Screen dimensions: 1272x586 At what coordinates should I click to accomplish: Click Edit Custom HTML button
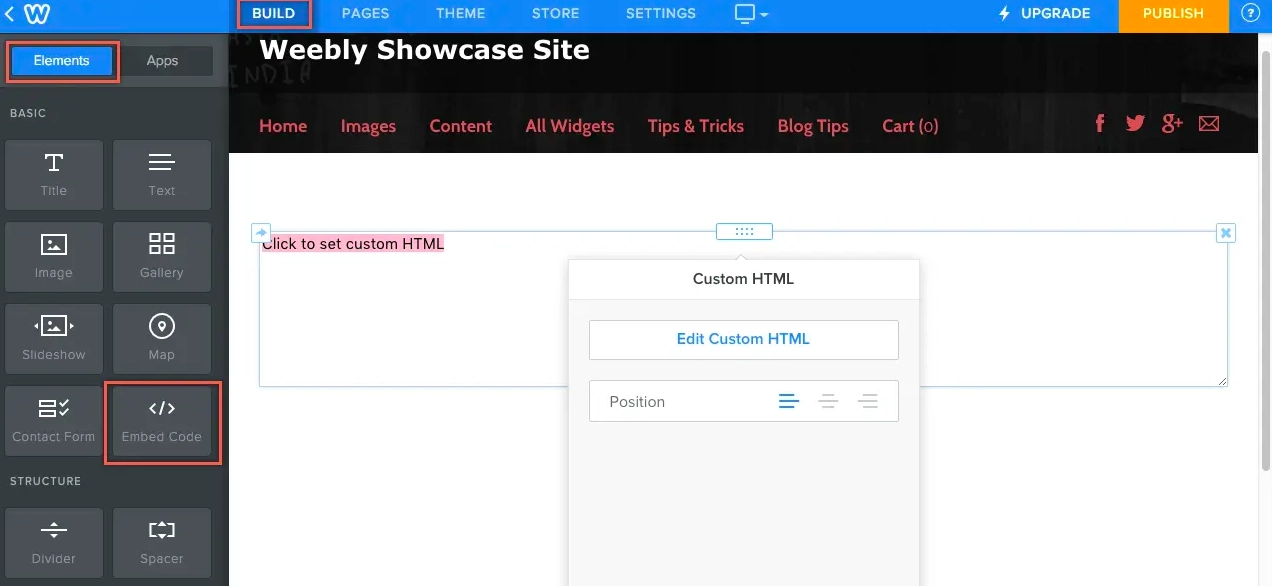[743, 339]
